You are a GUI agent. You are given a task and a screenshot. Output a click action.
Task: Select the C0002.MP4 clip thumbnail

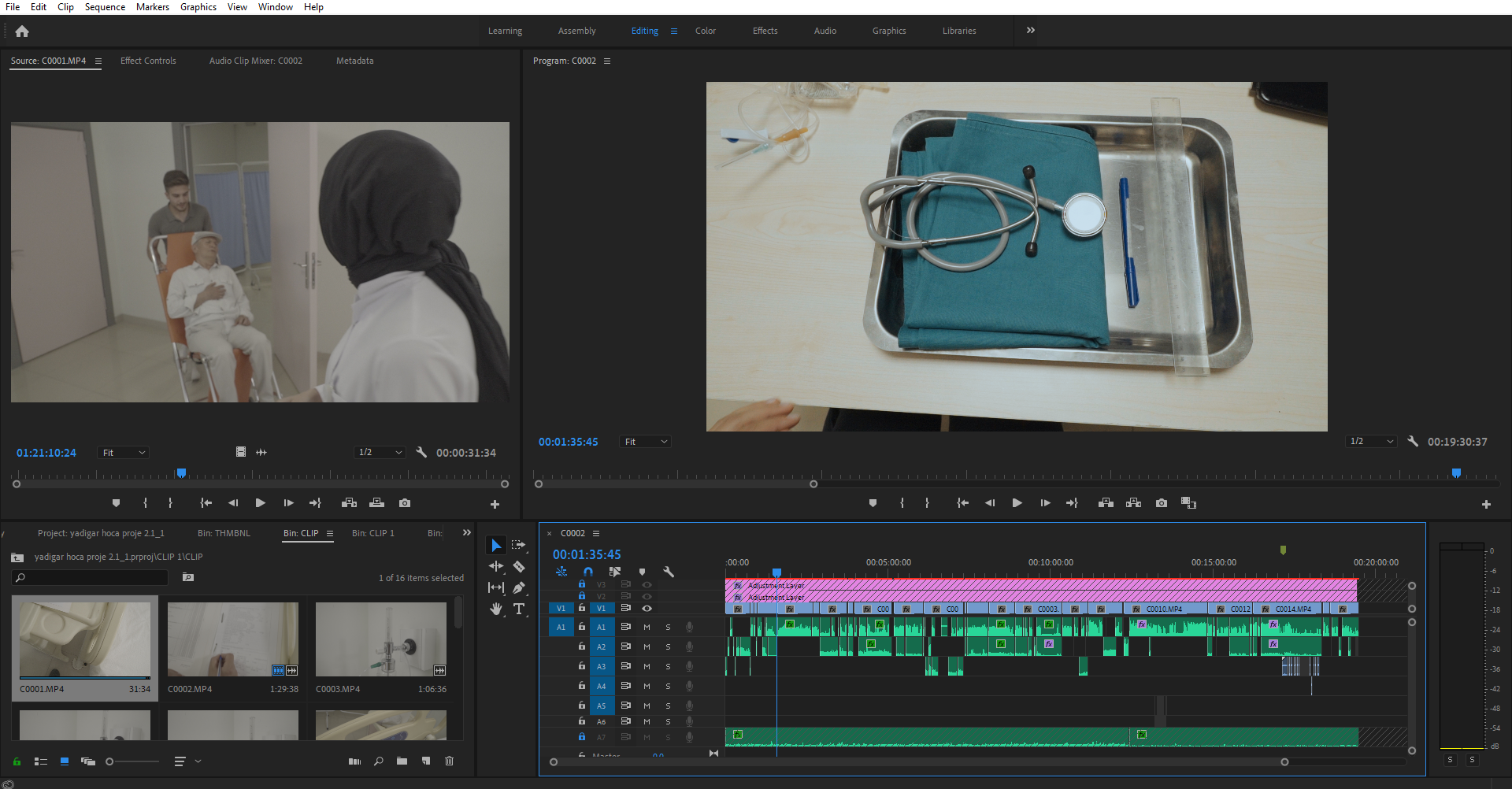(x=233, y=639)
